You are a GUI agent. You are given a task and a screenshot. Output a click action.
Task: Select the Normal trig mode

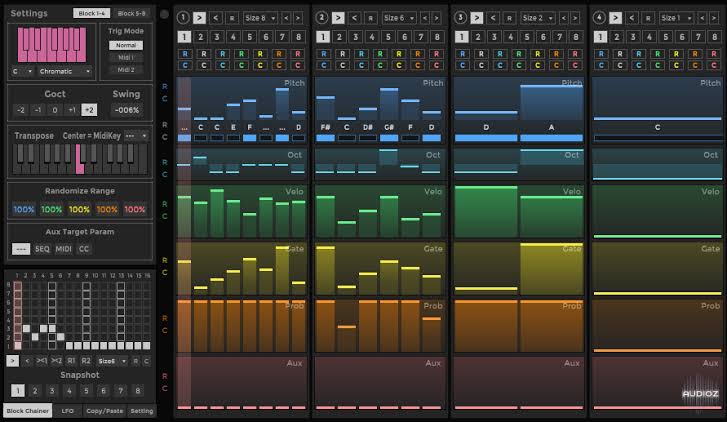tap(126, 45)
